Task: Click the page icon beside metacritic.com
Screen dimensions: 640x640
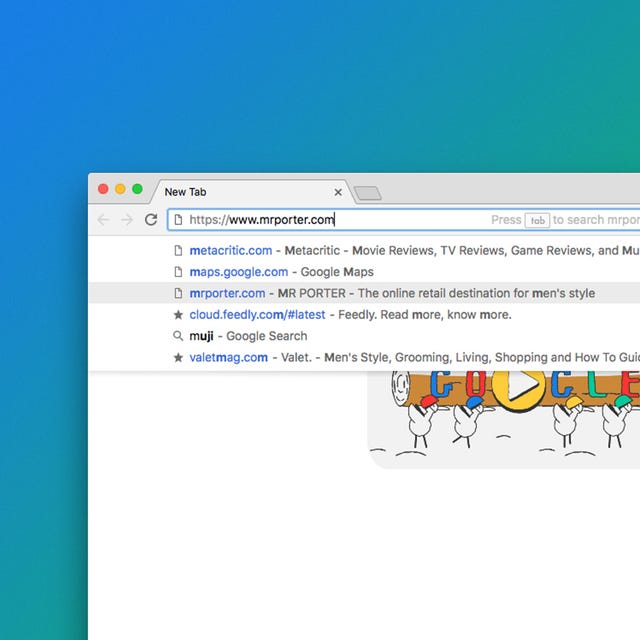Action: (x=178, y=251)
